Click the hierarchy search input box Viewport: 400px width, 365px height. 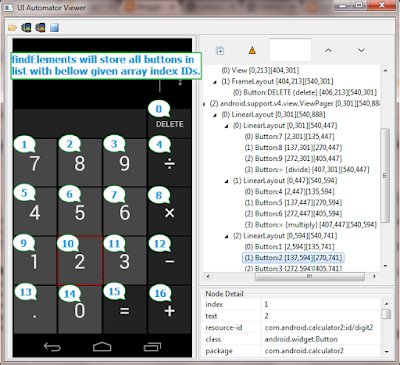pos(290,50)
